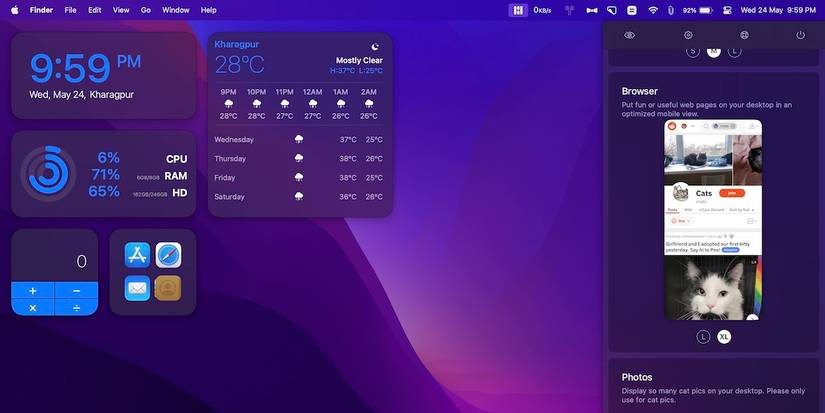The width and height of the screenshot is (825, 413).
Task: Click the Thursday forecast row
Action: (x=299, y=158)
